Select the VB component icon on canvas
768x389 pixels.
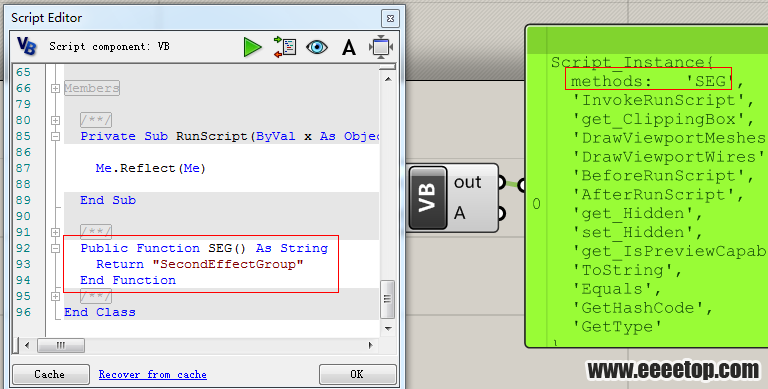point(428,197)
